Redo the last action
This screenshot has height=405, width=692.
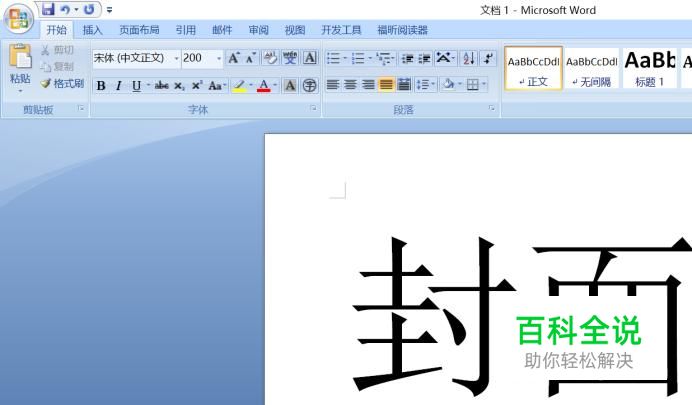coord(89,9)
